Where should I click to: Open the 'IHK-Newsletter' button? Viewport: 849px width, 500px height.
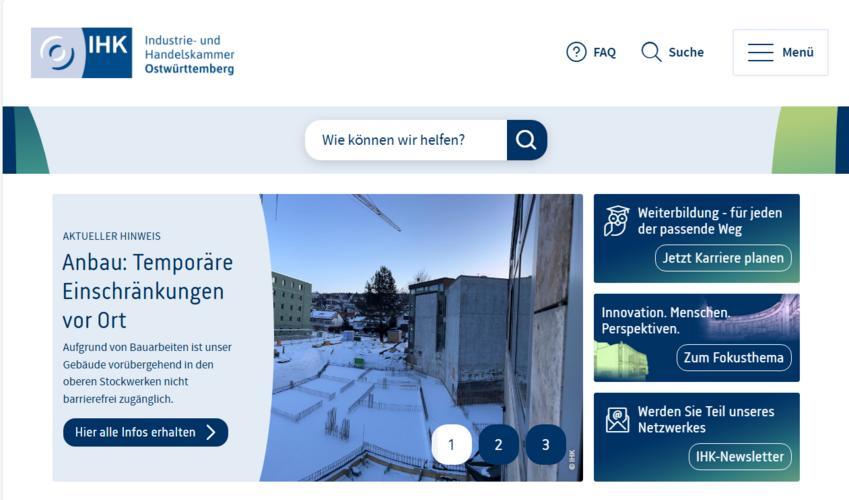point(740,457)
